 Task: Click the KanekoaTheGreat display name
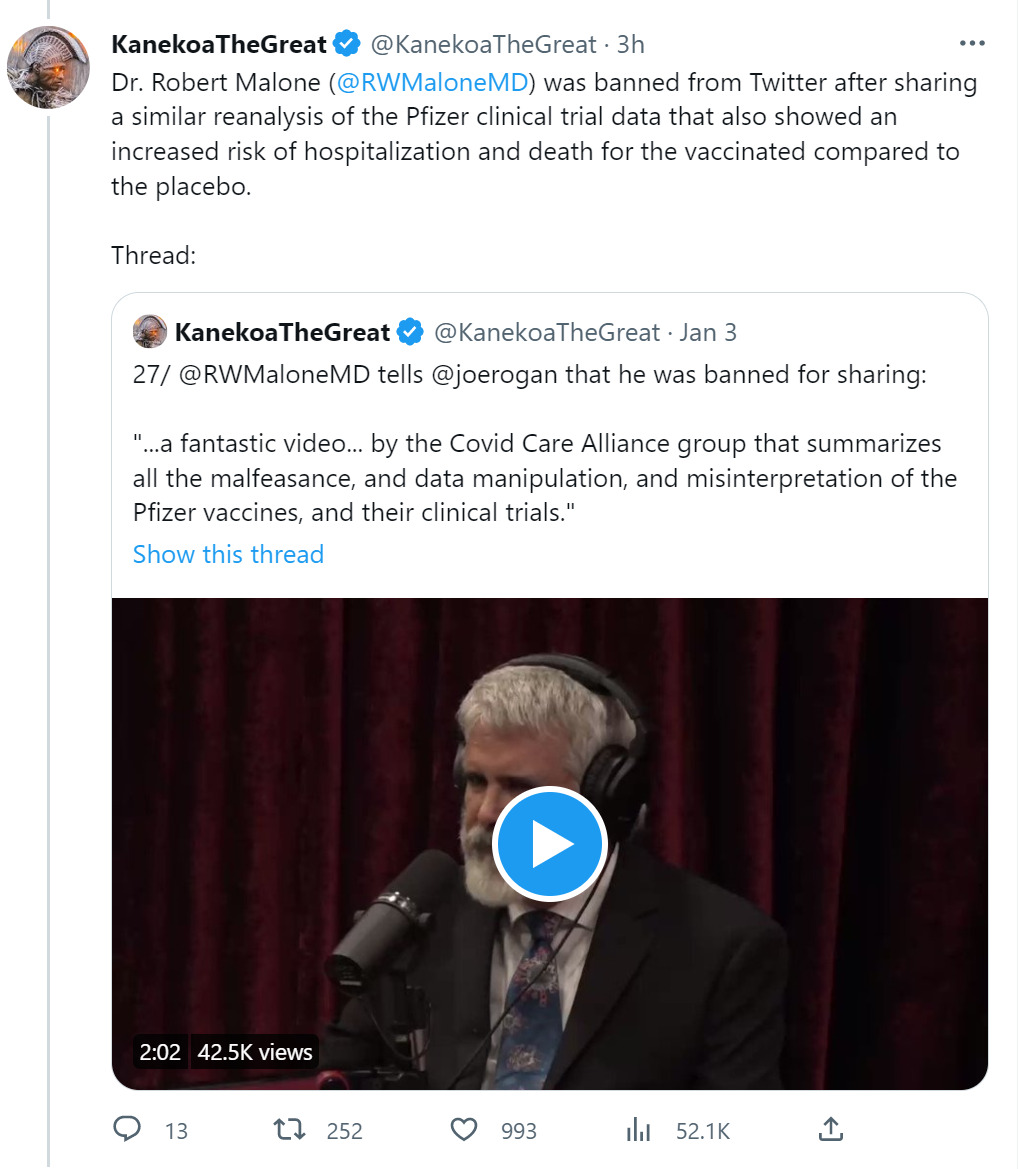[219, 44]
